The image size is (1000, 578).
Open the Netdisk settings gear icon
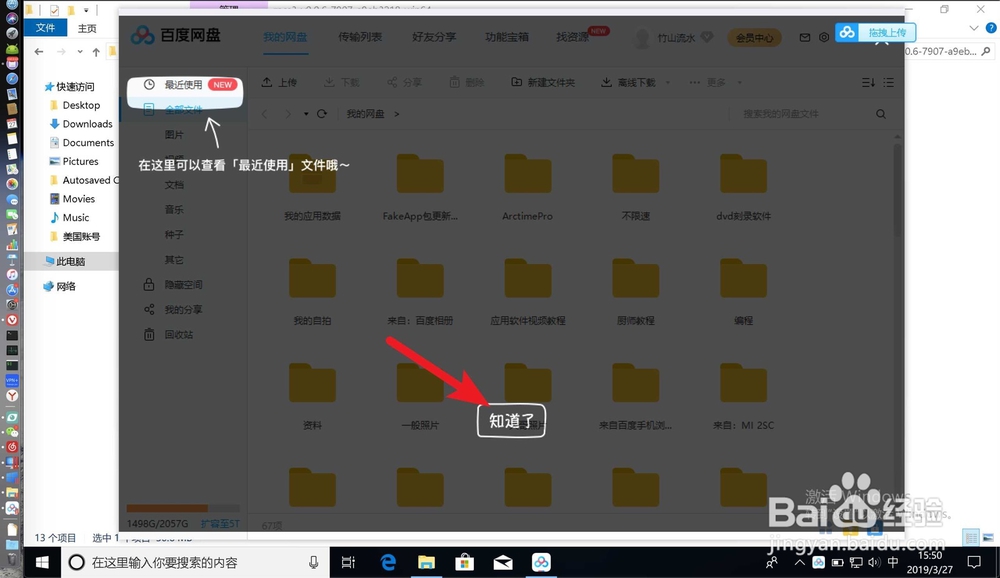(x=824, y=38)
